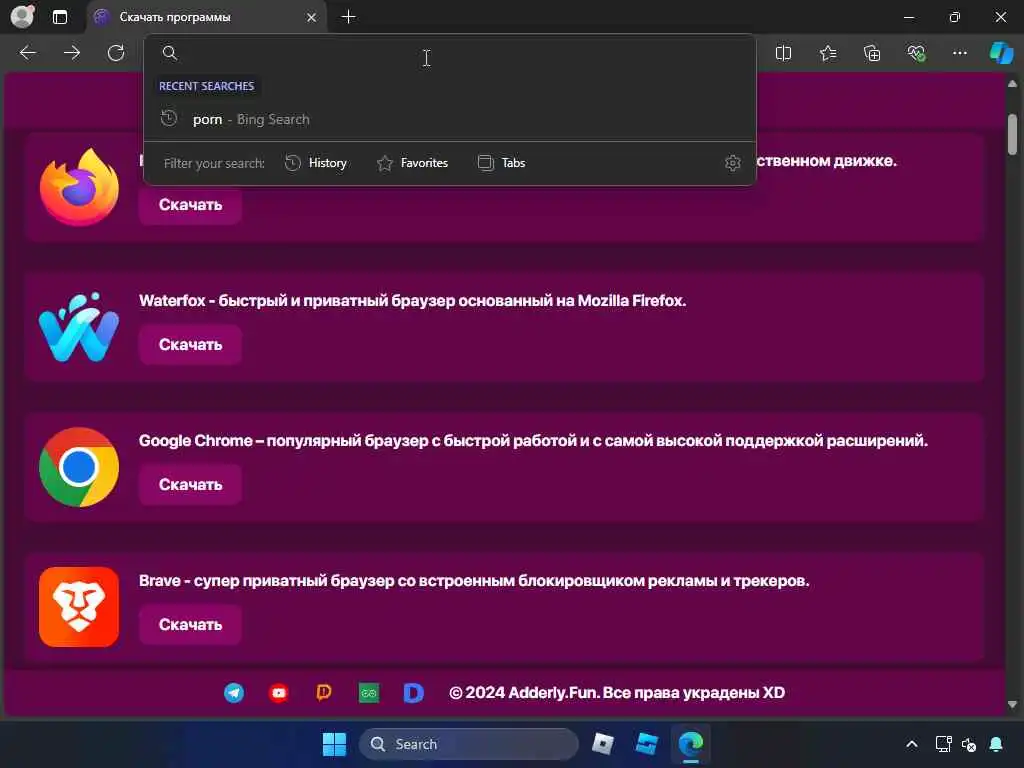Click the Brave lion logo
This screenshot has height=768, width=1024.
click(79, 607)
